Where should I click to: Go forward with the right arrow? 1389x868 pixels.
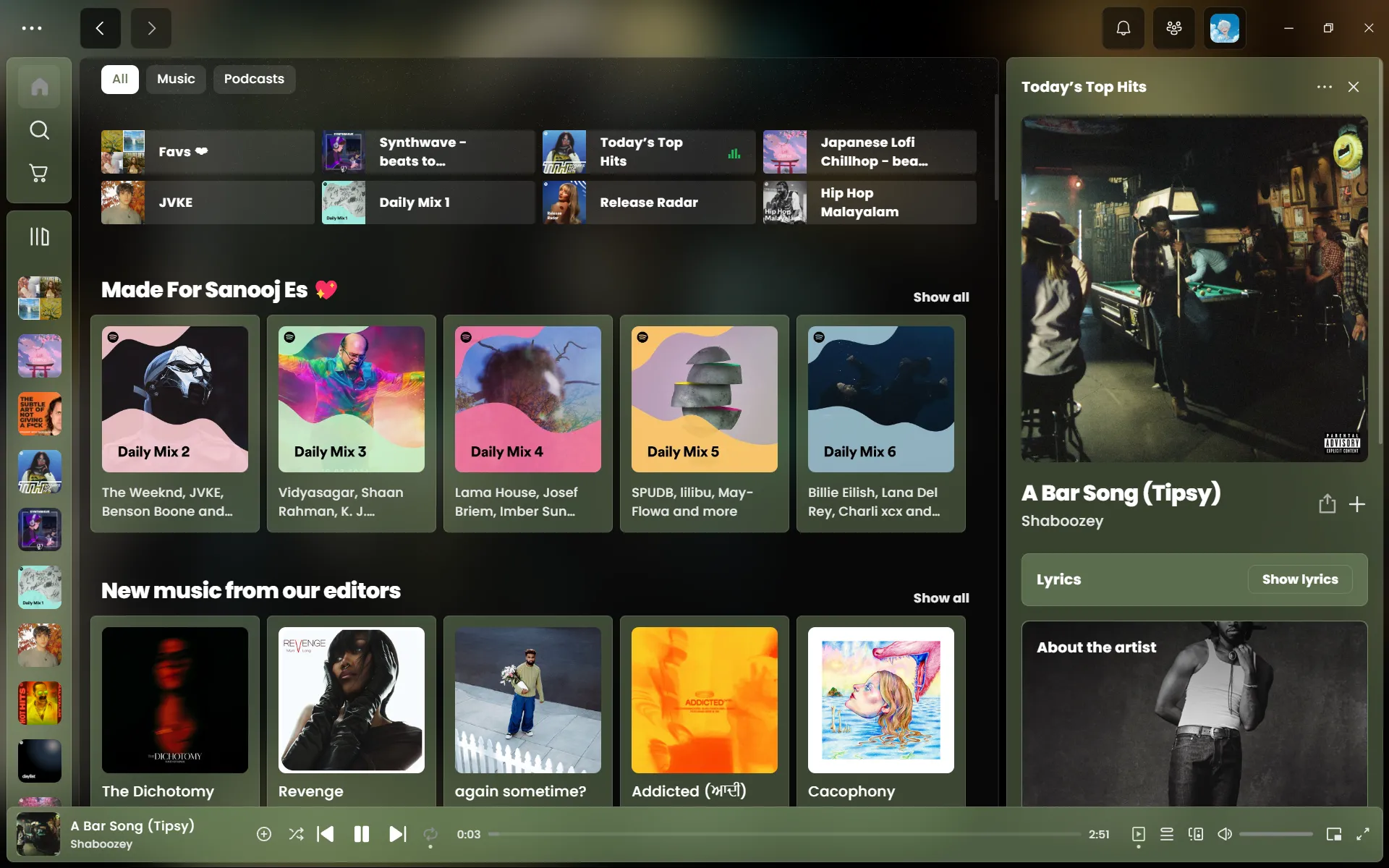150,28
